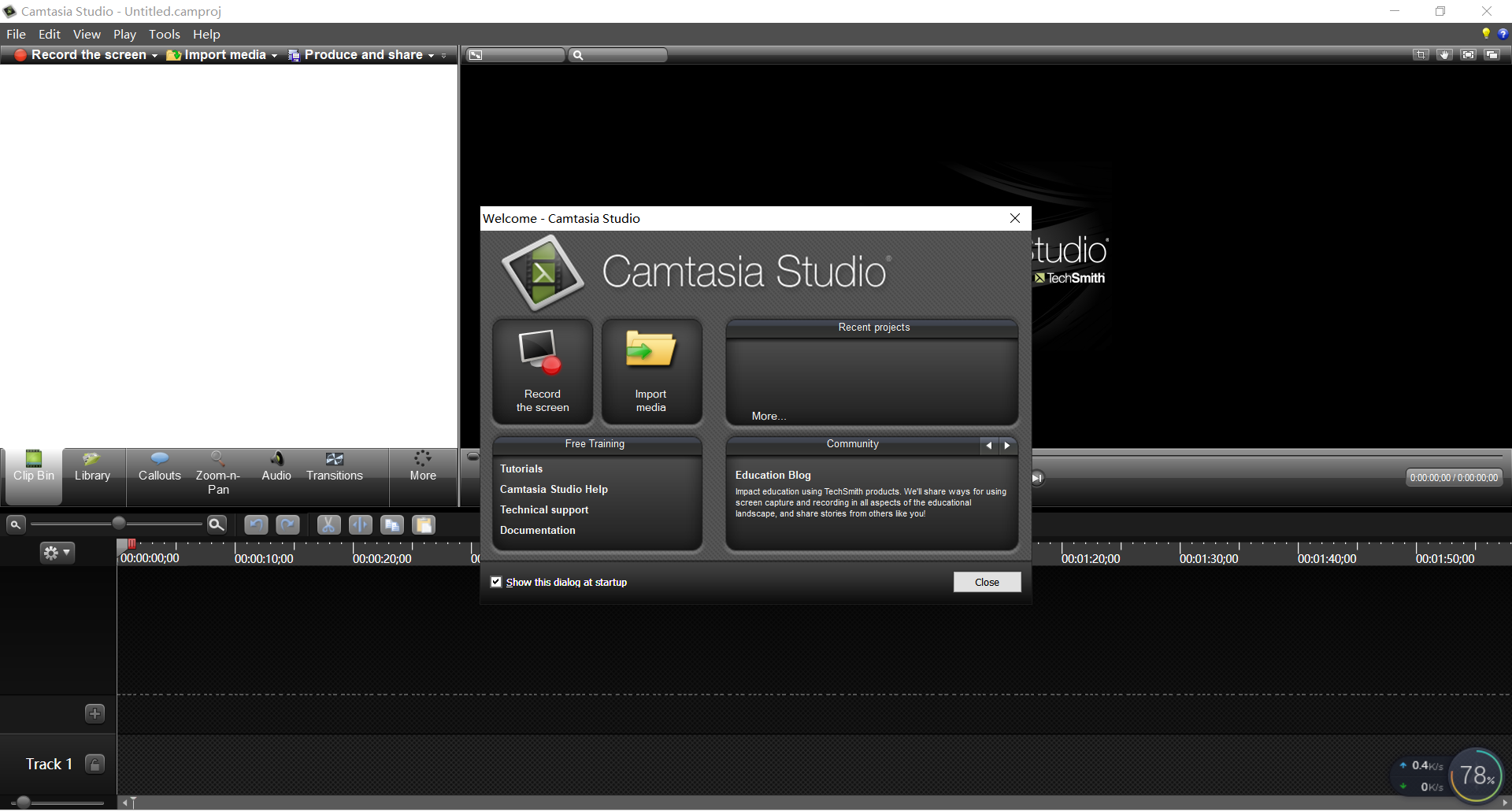Open the Tutorials link under Free Training
This screenshot has width=1512, height=811.
click(x=521, y=468)
